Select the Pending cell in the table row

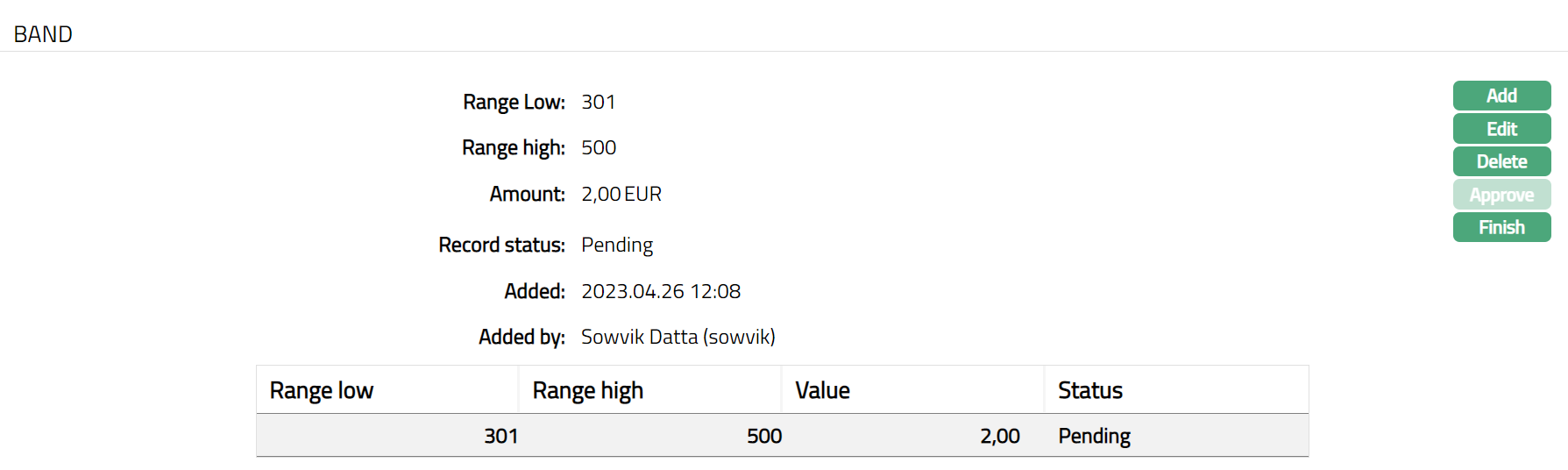1094,436
